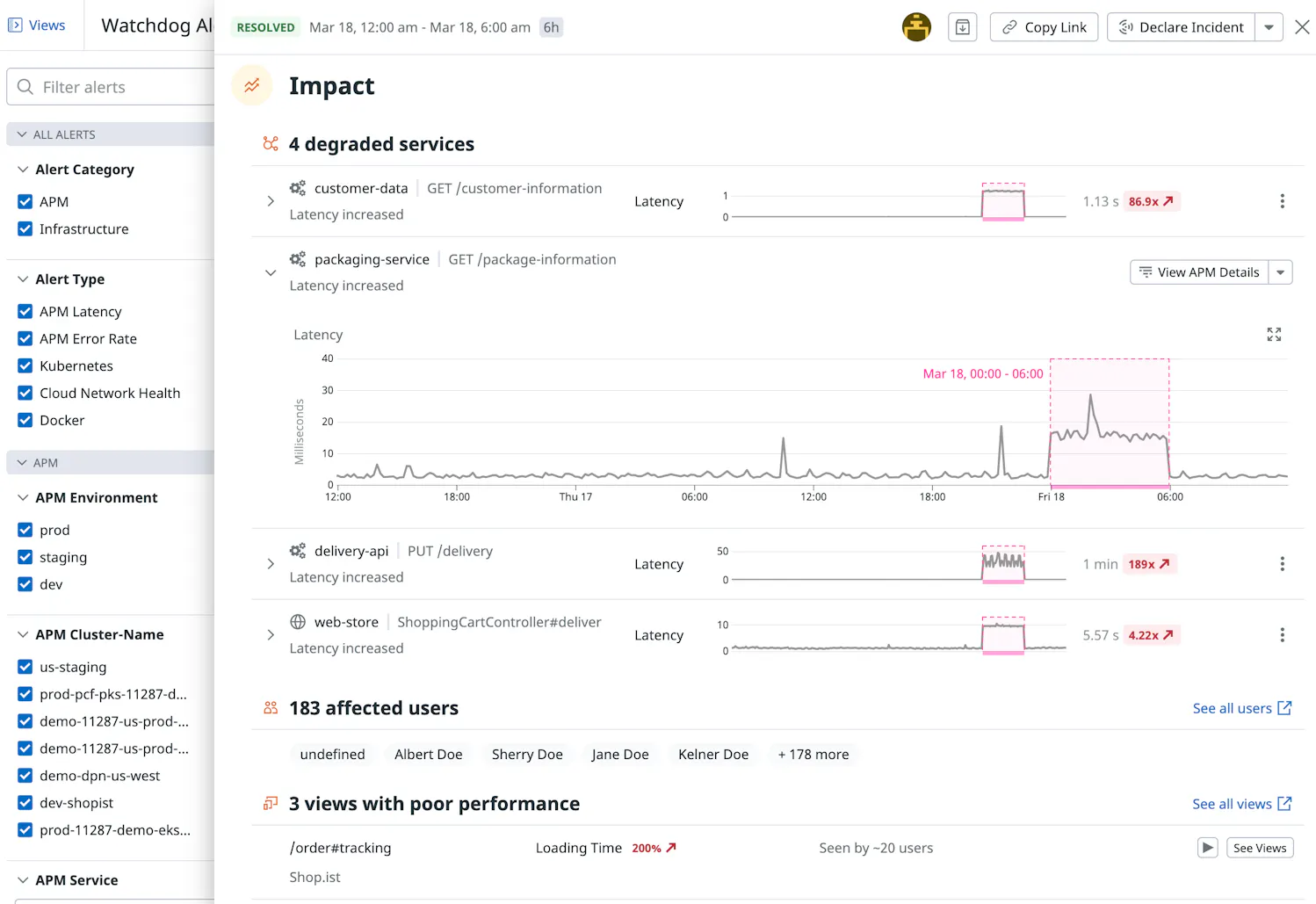Open the three-dot menu for web-store
This screenshot has width=1316, height=904.
pos(1282,635)
